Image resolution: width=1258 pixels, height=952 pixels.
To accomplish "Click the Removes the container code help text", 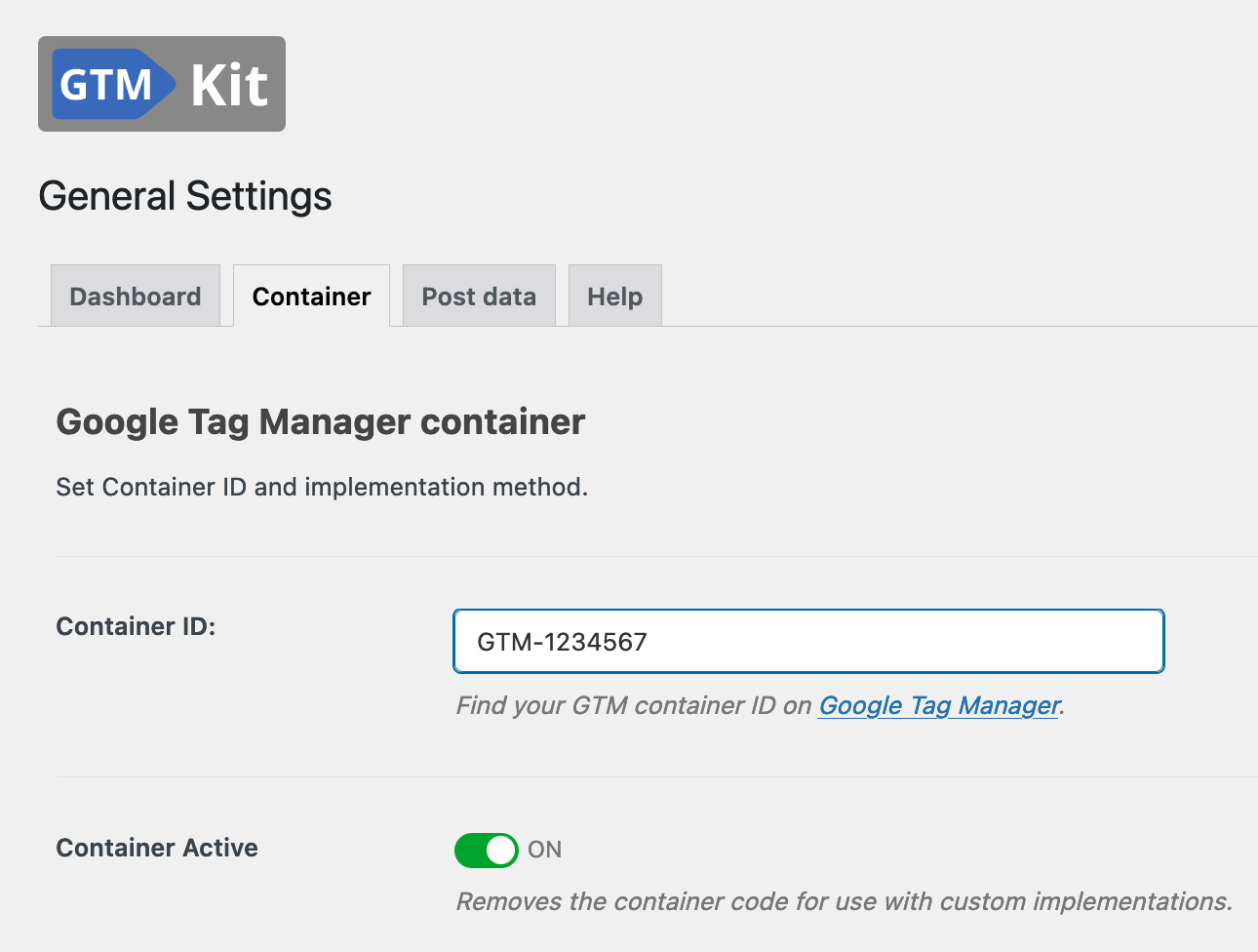I will (845, 901).
